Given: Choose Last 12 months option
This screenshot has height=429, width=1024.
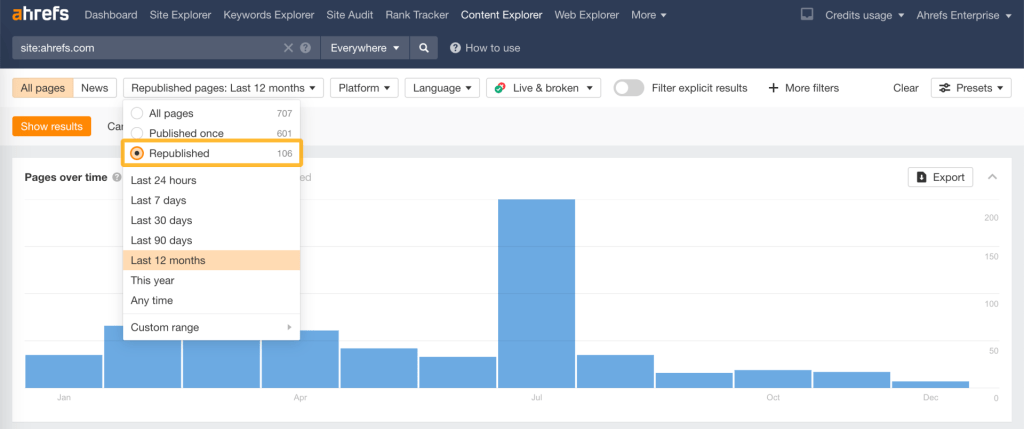Looking at the screenshot, I should (x=211, y=261).
